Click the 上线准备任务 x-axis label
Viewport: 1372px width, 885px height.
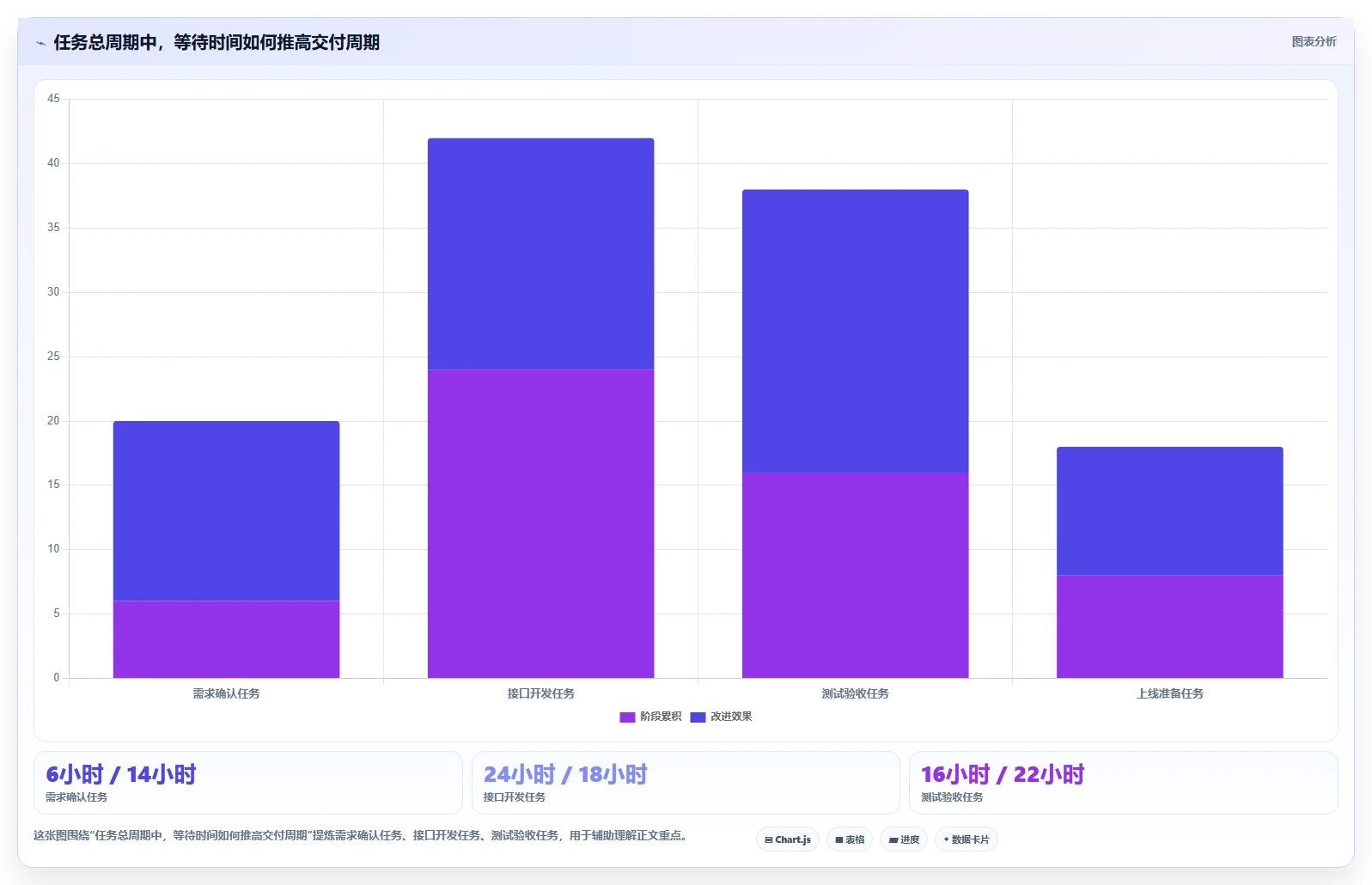pos(1169,693)
